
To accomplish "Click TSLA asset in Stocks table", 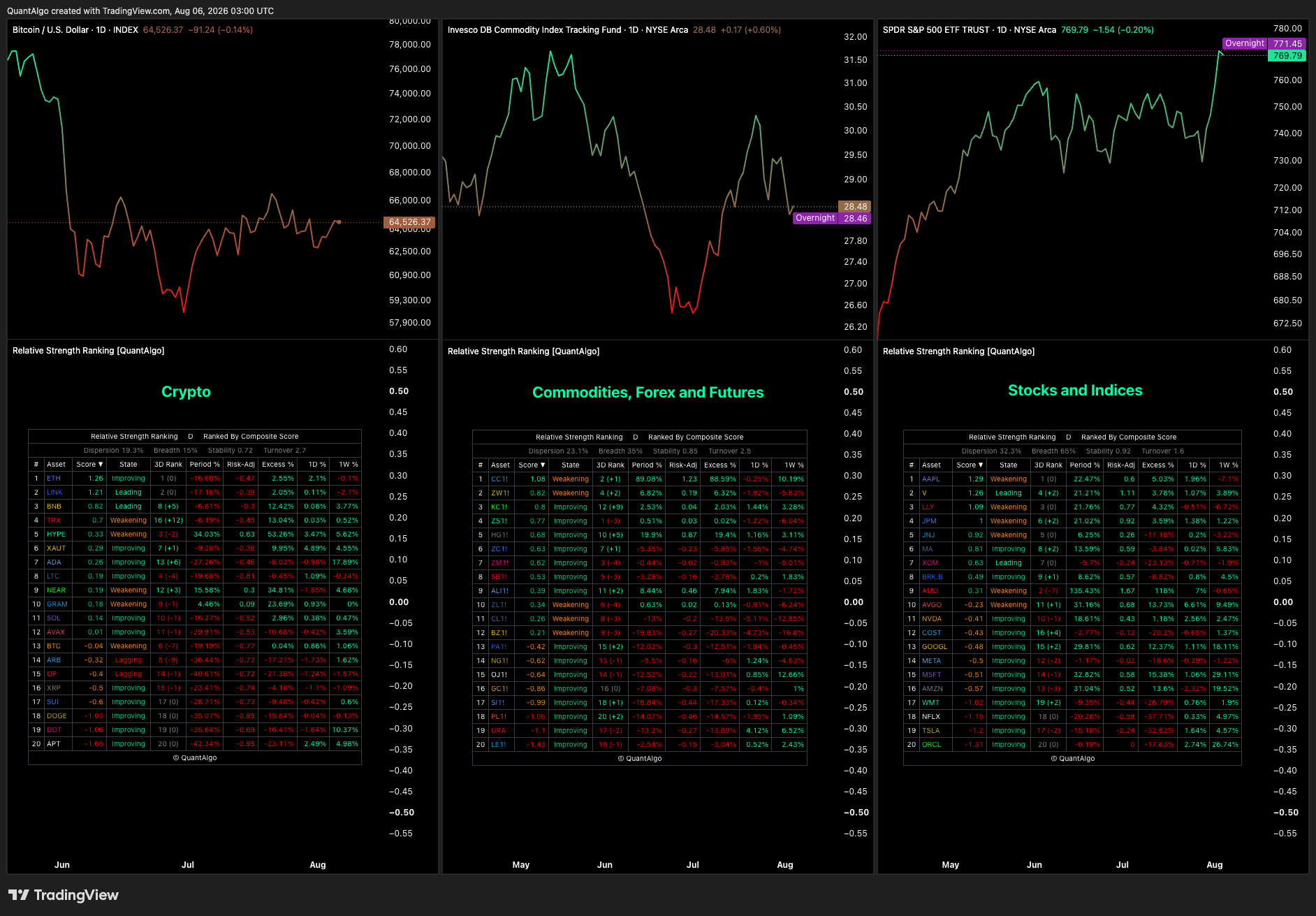I will 931,731.
